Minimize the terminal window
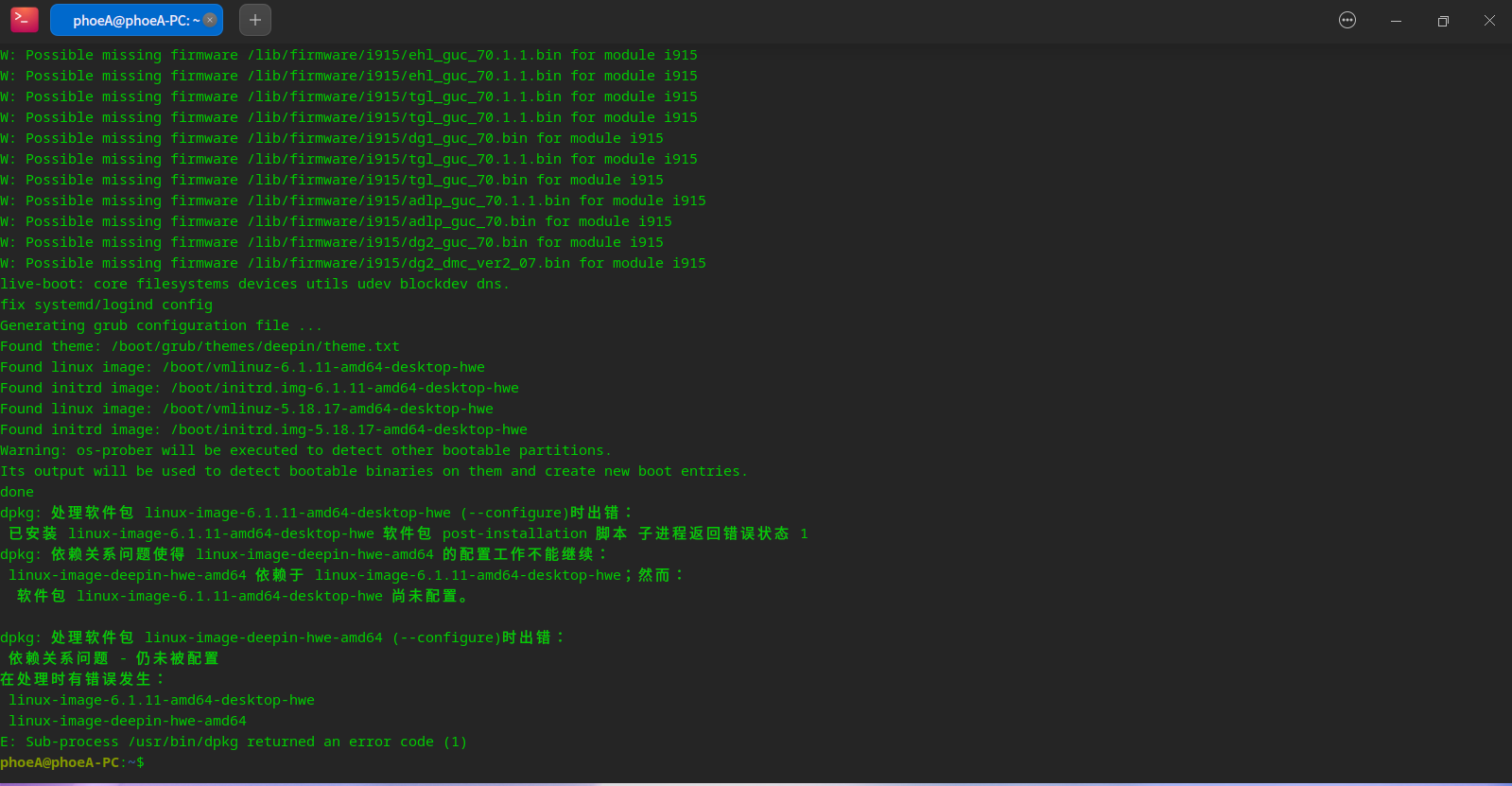 point(1396,20)
